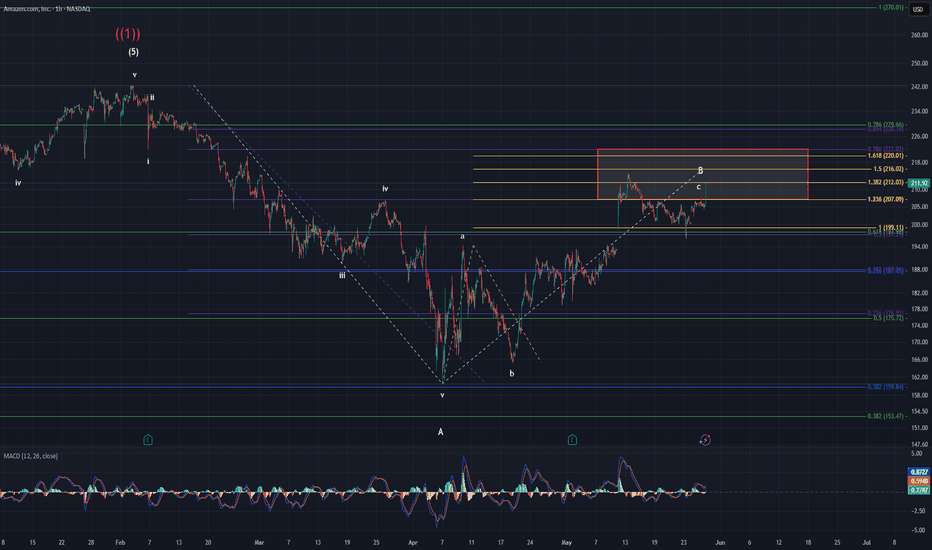Select the iv label near the late-March high
Screen dimensions: 932x550
385,188
